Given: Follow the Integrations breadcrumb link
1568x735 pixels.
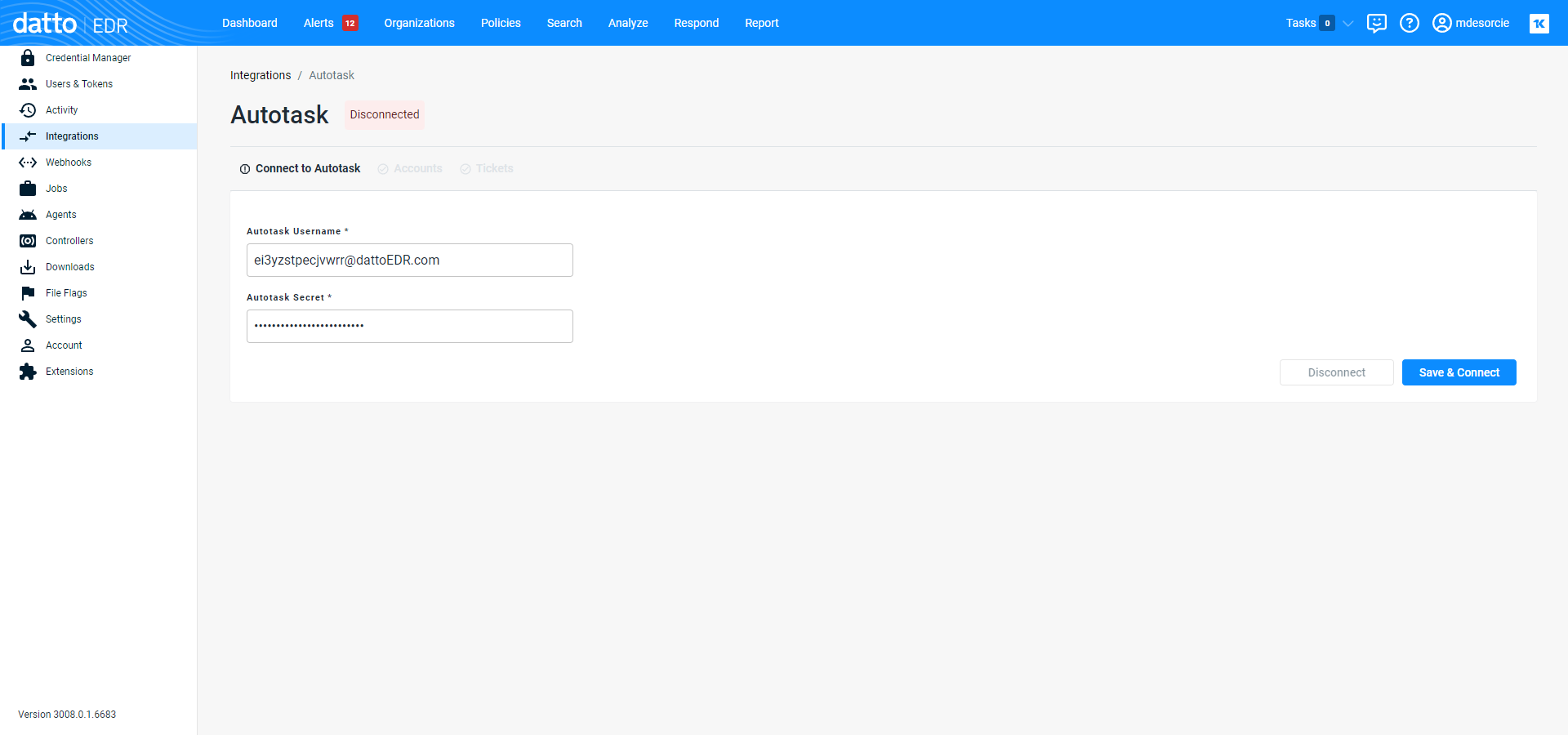Looking at the screenshot, I should pos(261,75).
